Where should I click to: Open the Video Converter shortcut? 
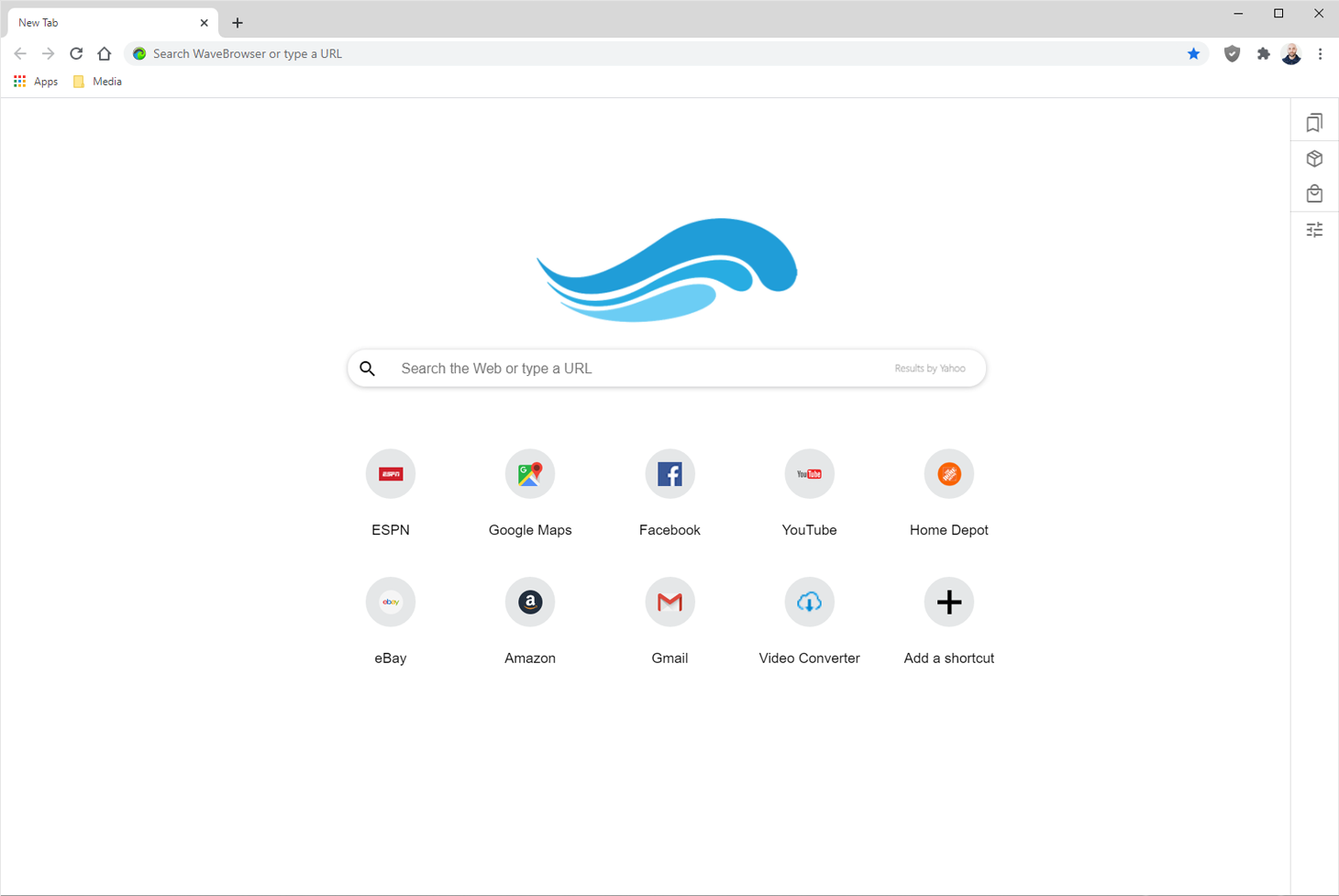tap(809, 603)
